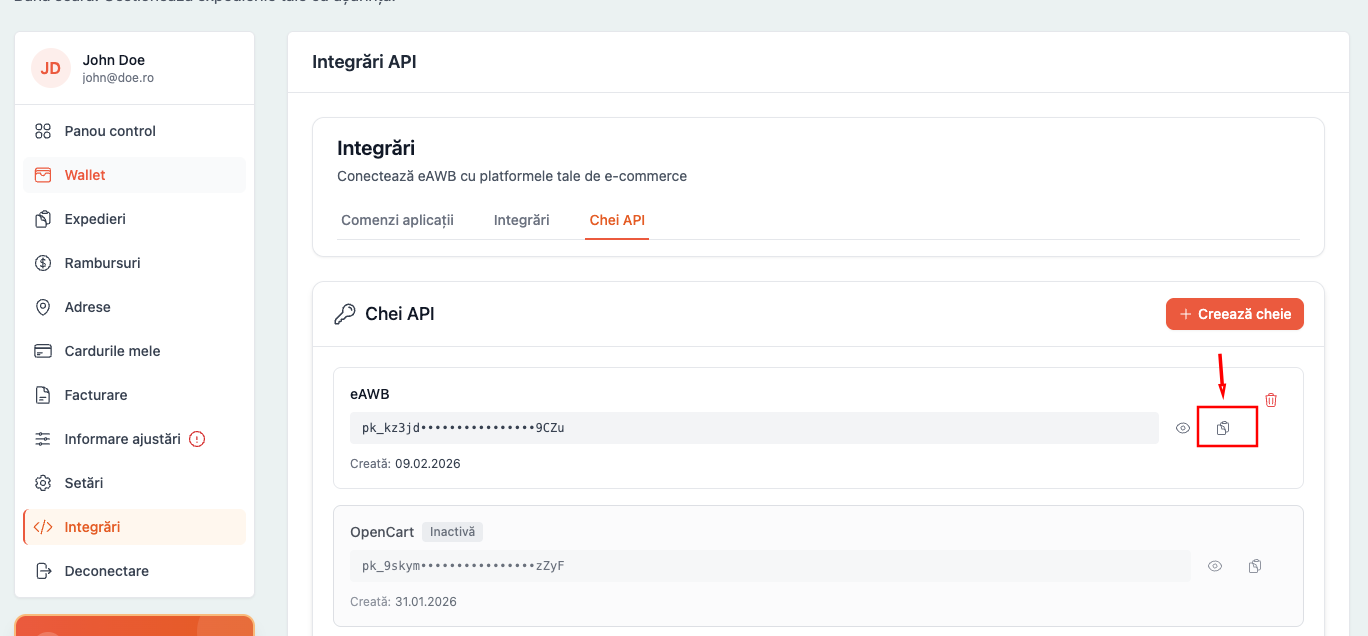The image size is (1368, 636).
Task: Open Expedieri in the sidebar
Action: [x=134, y=219]
